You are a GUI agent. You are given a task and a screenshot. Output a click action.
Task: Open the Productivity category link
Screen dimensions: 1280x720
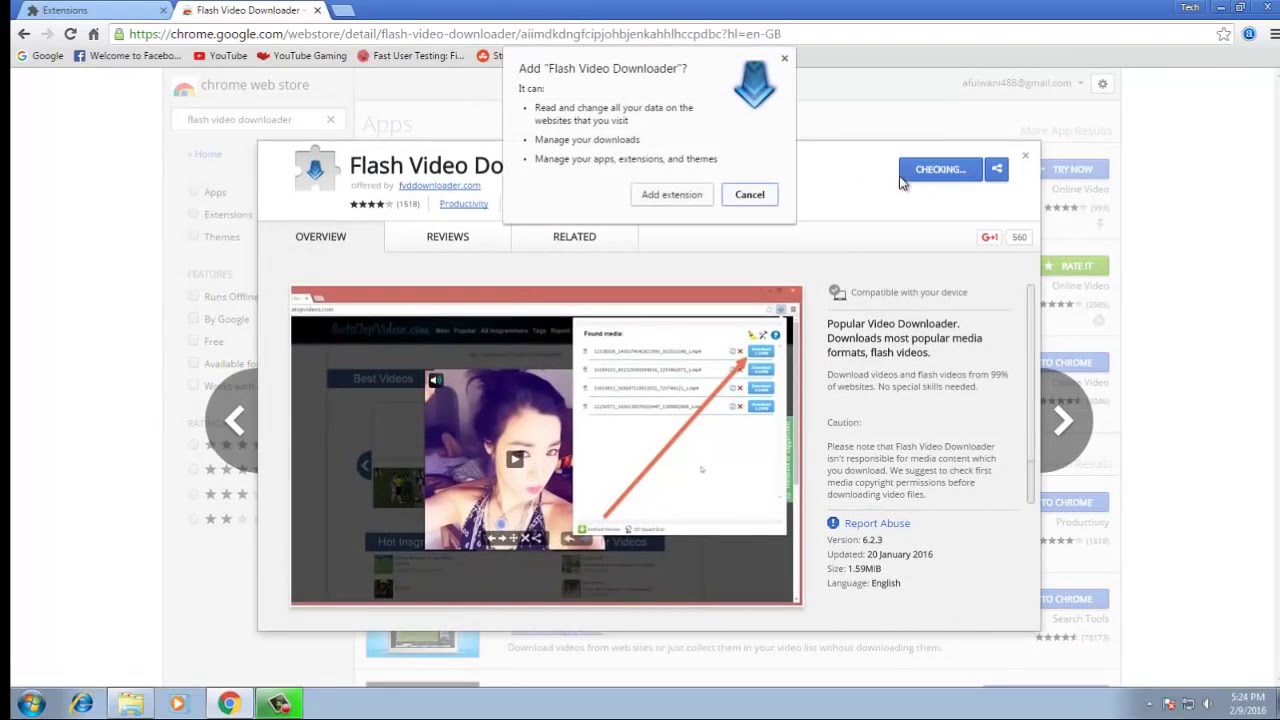[x=463, y=204]
